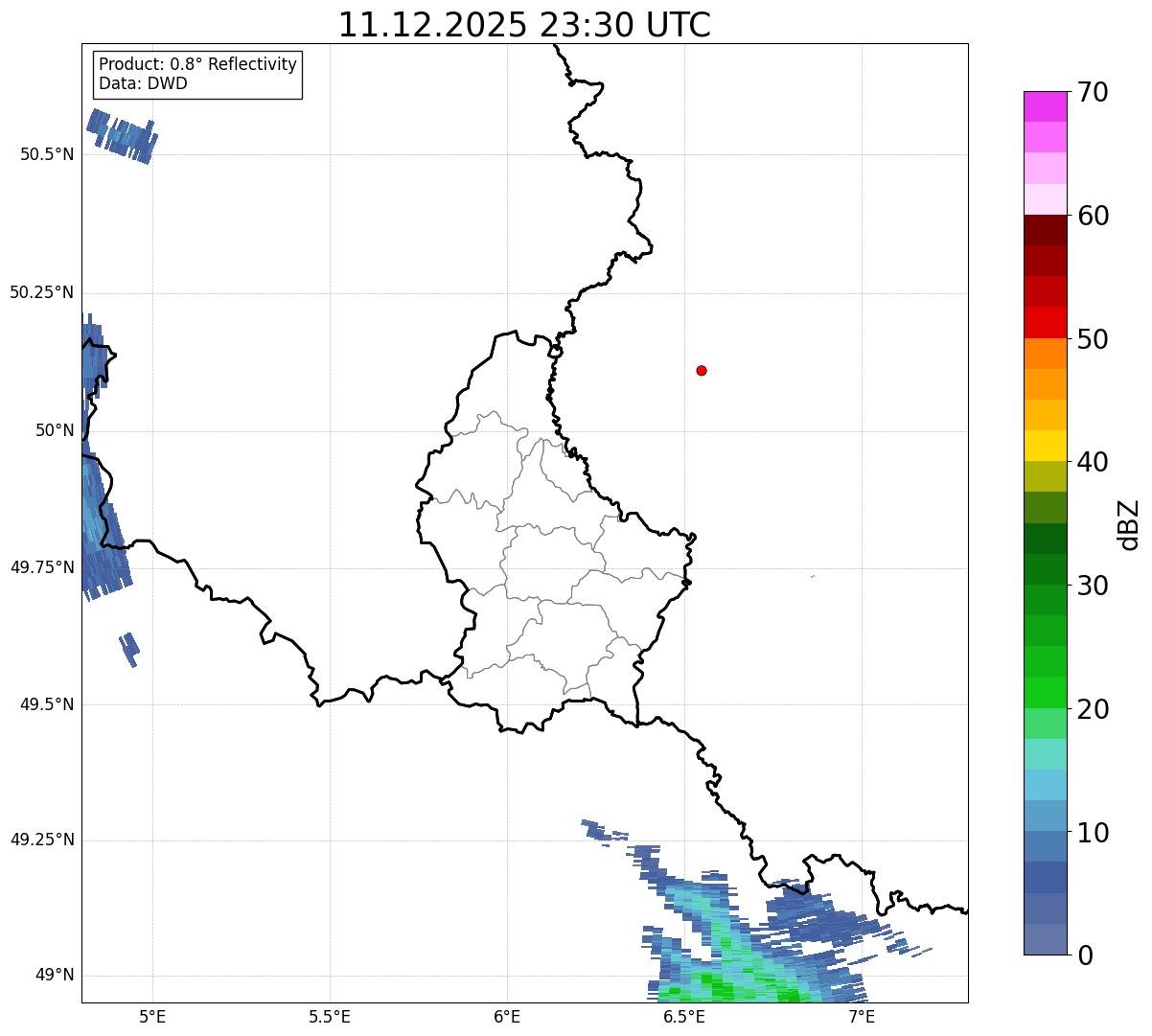The image size is (1152, 1036).
Task: Click the latitude label "49.5°N"
Action: (46, 704)
